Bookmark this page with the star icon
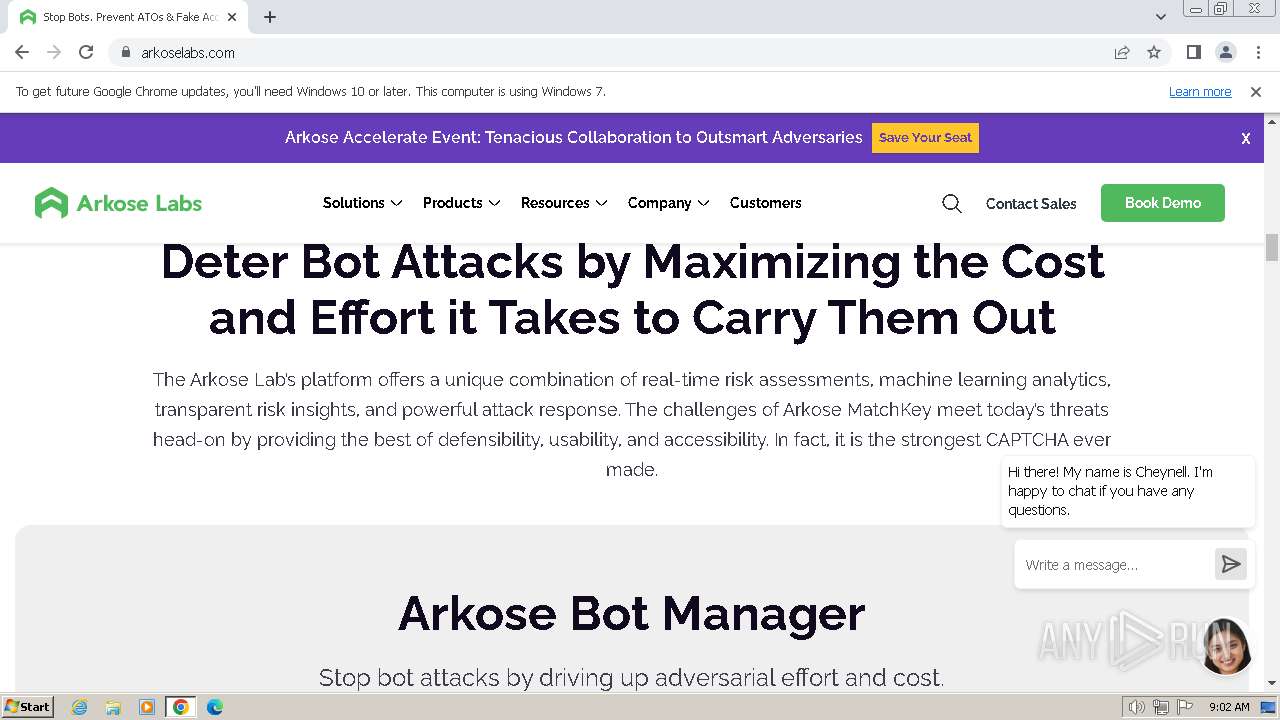 tap(1154, 52)
